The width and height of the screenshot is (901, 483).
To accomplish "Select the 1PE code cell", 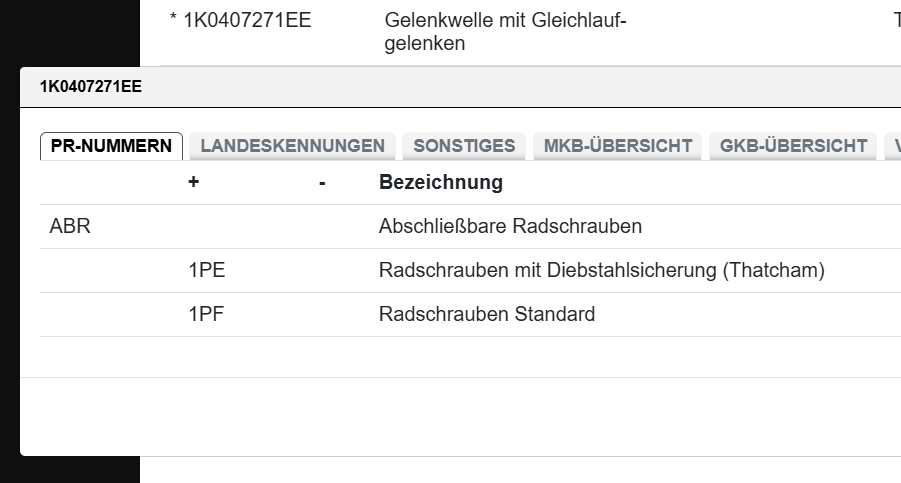I will (x=207, y=271).
